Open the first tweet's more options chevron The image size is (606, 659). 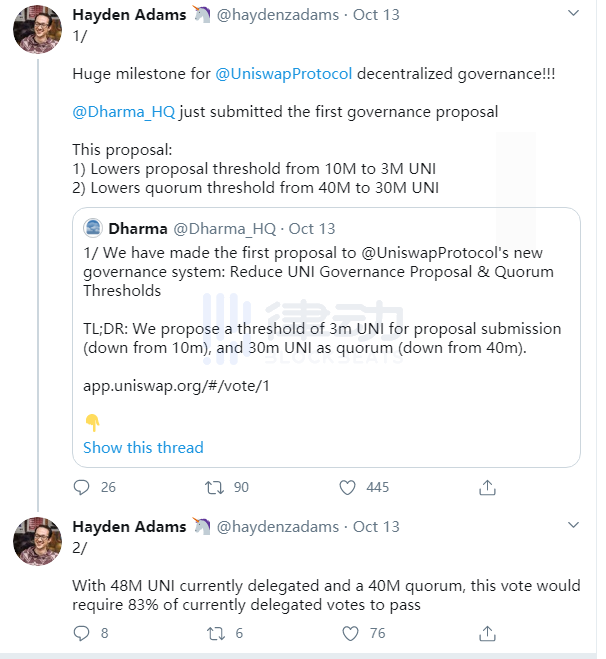[572, 14]
